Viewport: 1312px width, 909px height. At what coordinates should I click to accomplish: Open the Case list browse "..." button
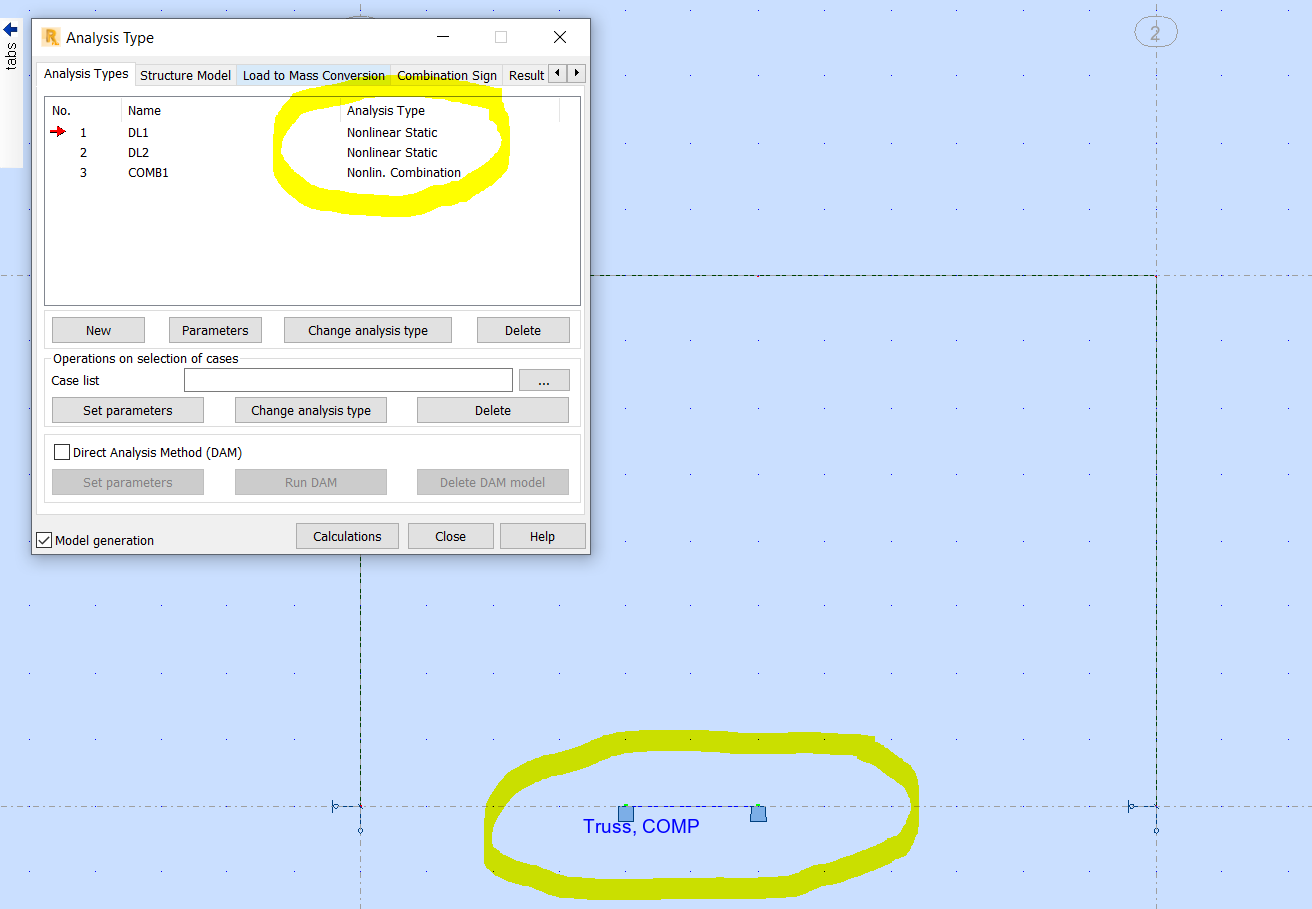pos(543,380)
